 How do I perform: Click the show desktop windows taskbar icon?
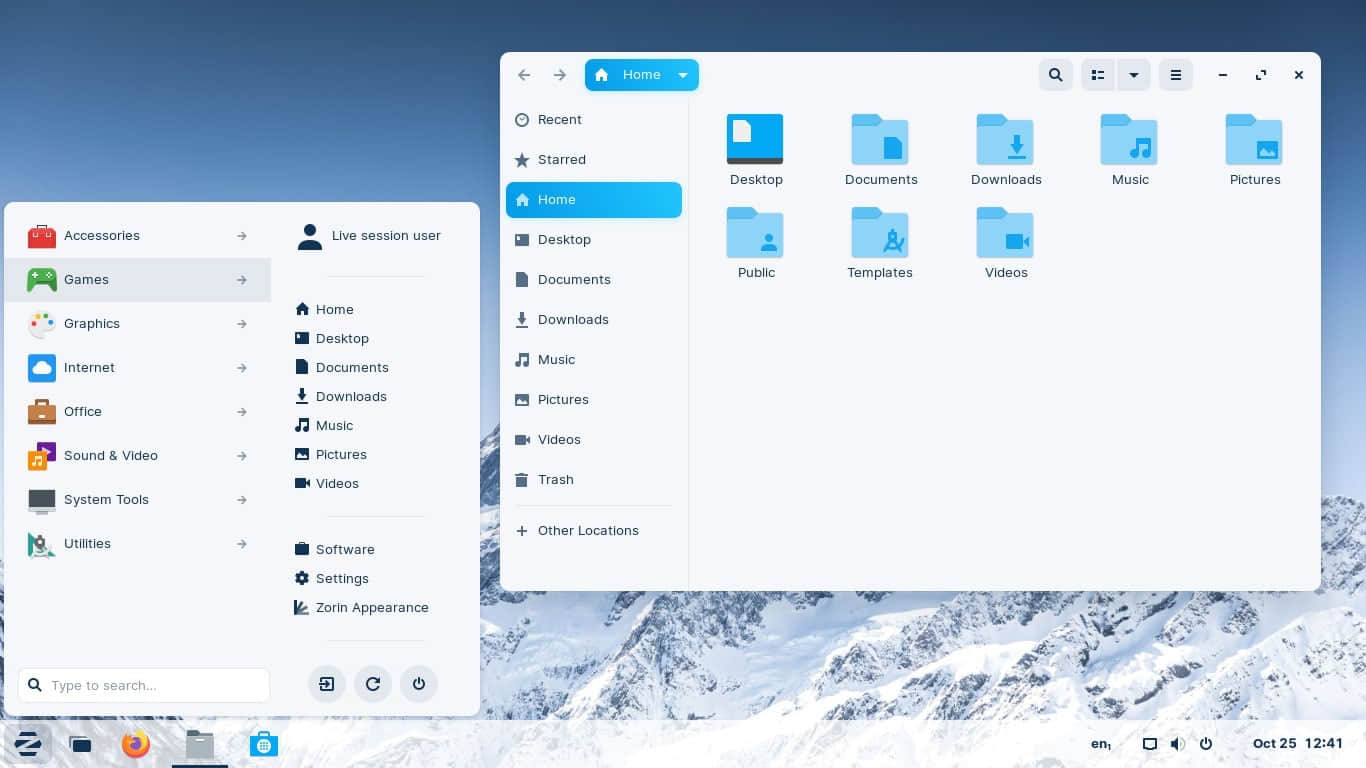81,744
